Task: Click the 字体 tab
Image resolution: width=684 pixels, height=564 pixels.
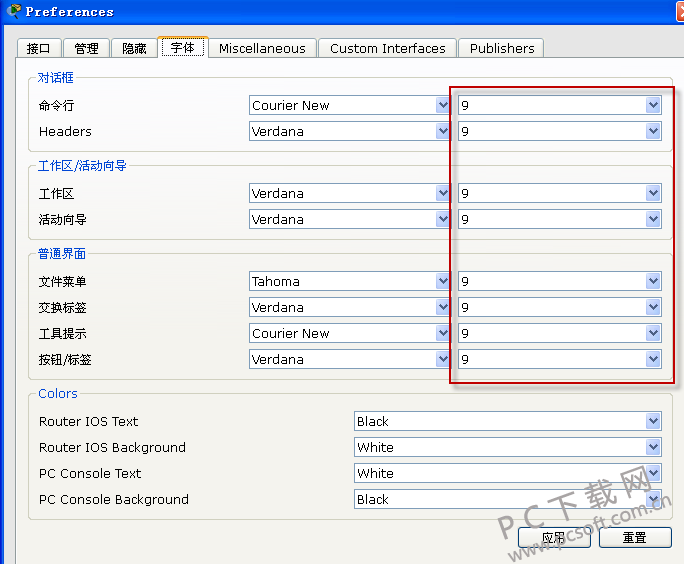Action: click(x=183, y=47)
